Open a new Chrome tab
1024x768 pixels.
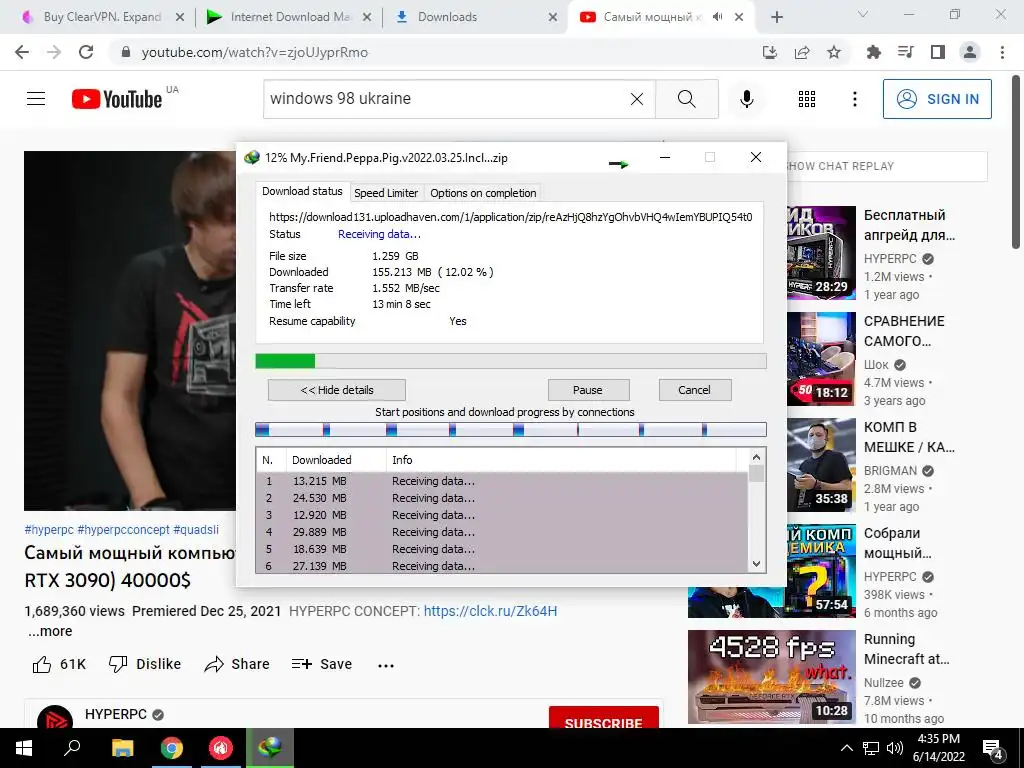(x=776, y=18)
